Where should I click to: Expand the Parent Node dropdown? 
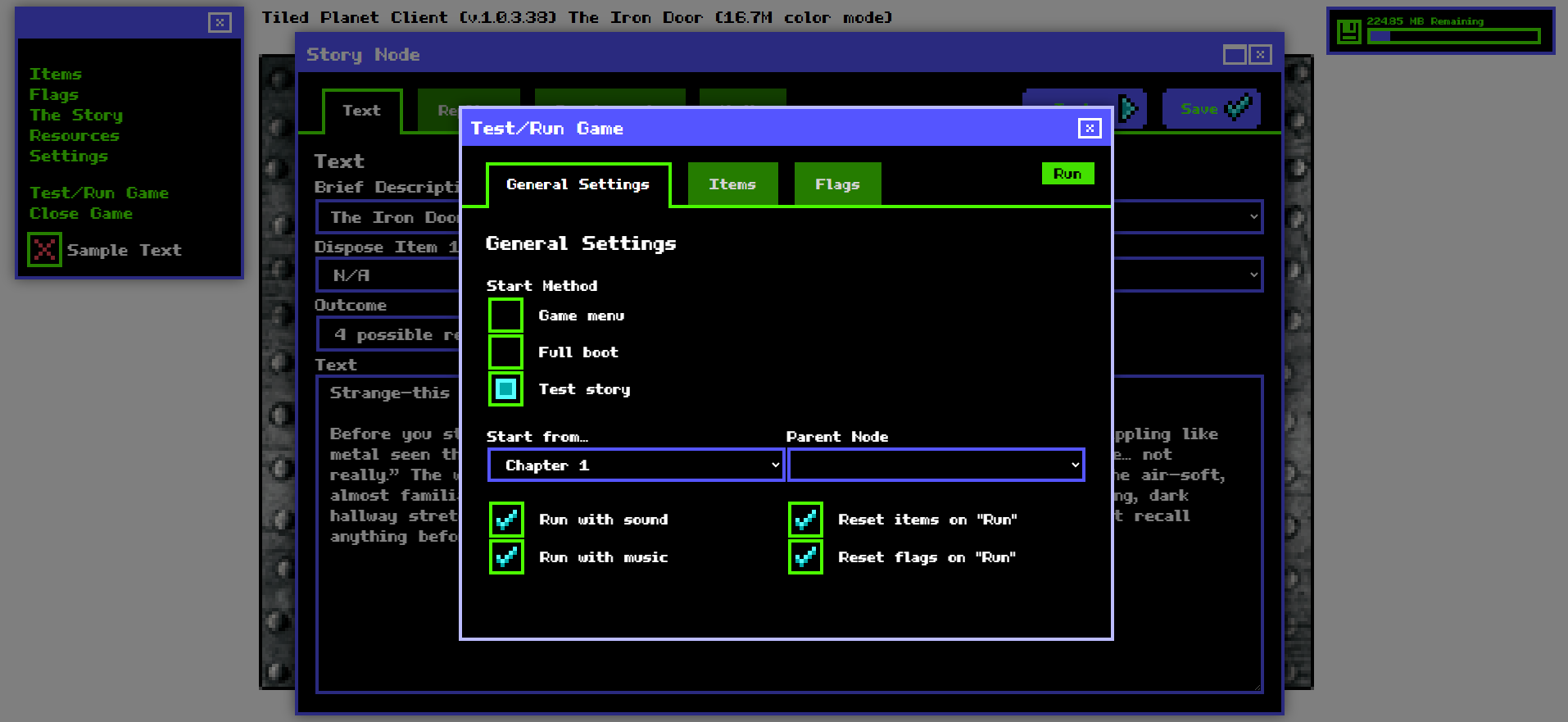936,465
